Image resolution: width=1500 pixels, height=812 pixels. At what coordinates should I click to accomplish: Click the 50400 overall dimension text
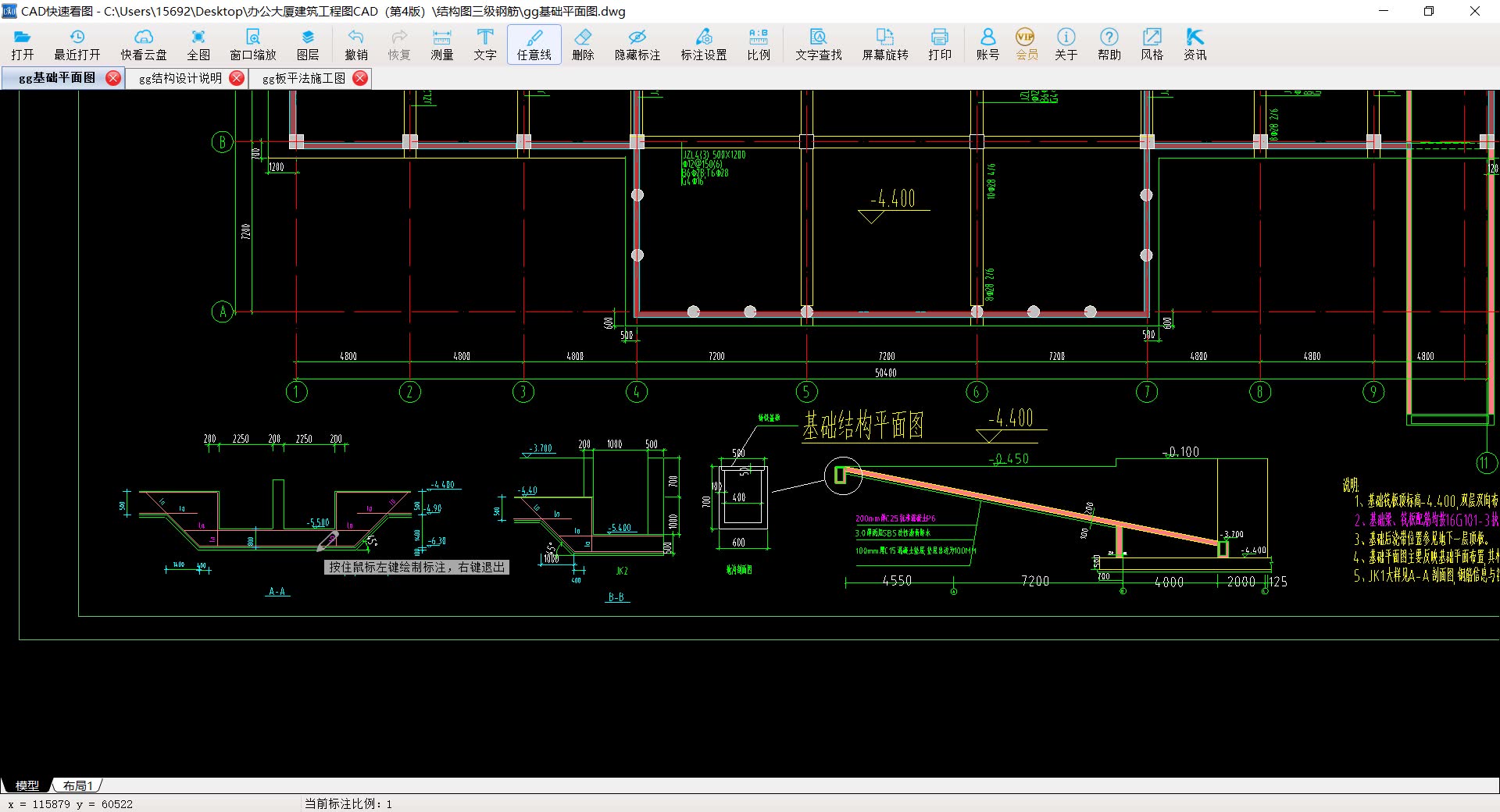[886, 372]
